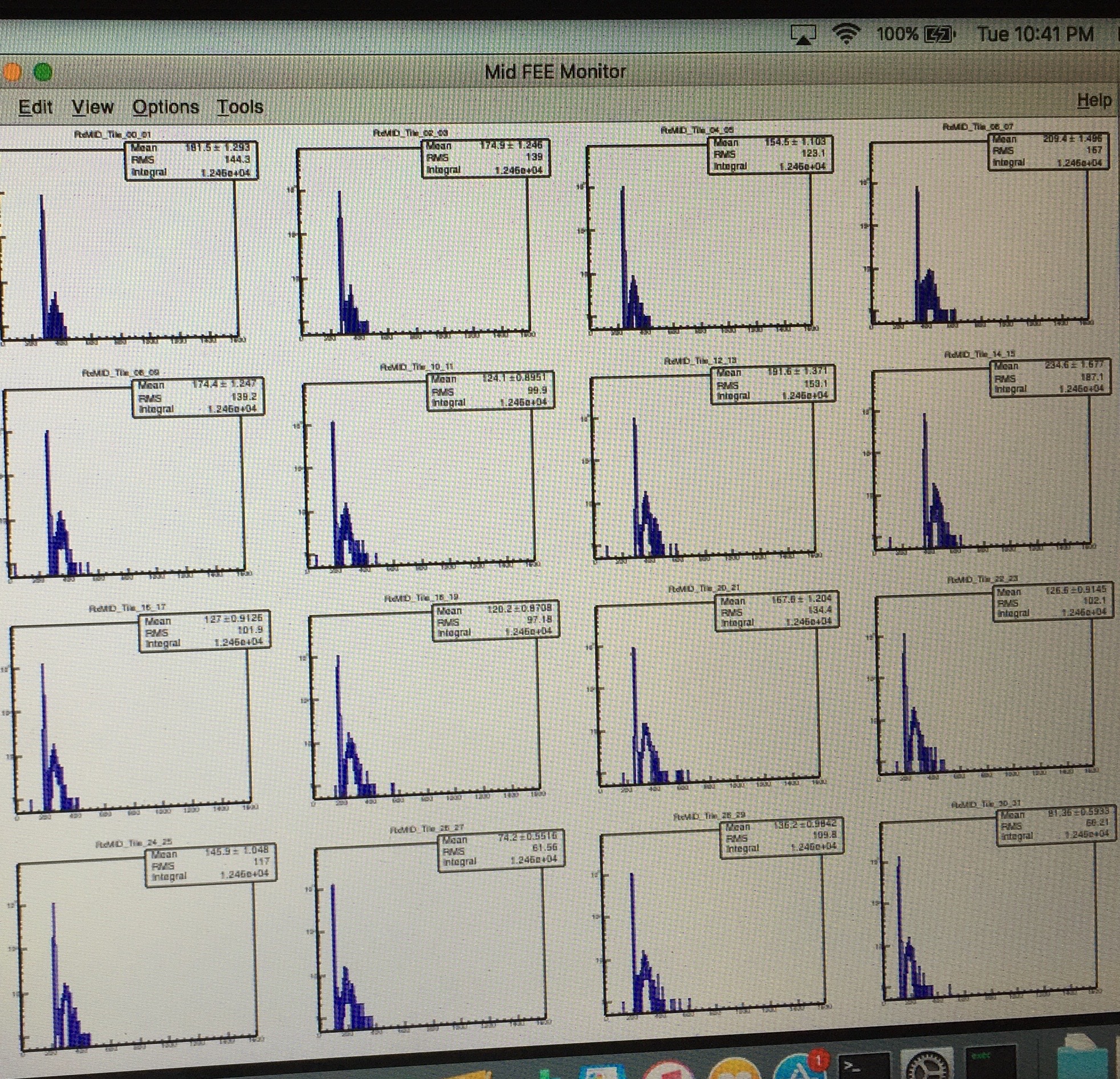Viewport: 1120px width, 1079px height.
Task: Select the RxMID_Tile_10_11 histogram plot
Action: pos(420,476)
